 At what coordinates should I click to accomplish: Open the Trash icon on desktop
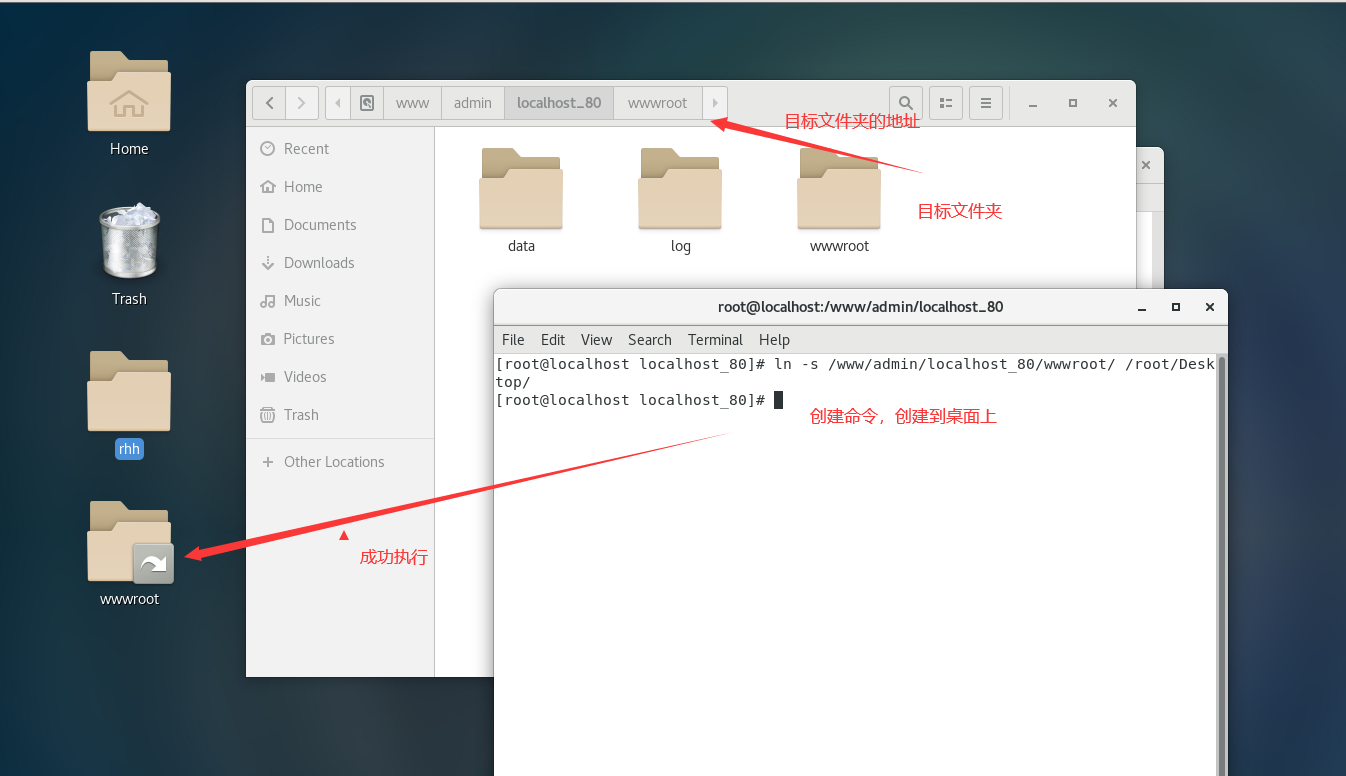point(129,243)
